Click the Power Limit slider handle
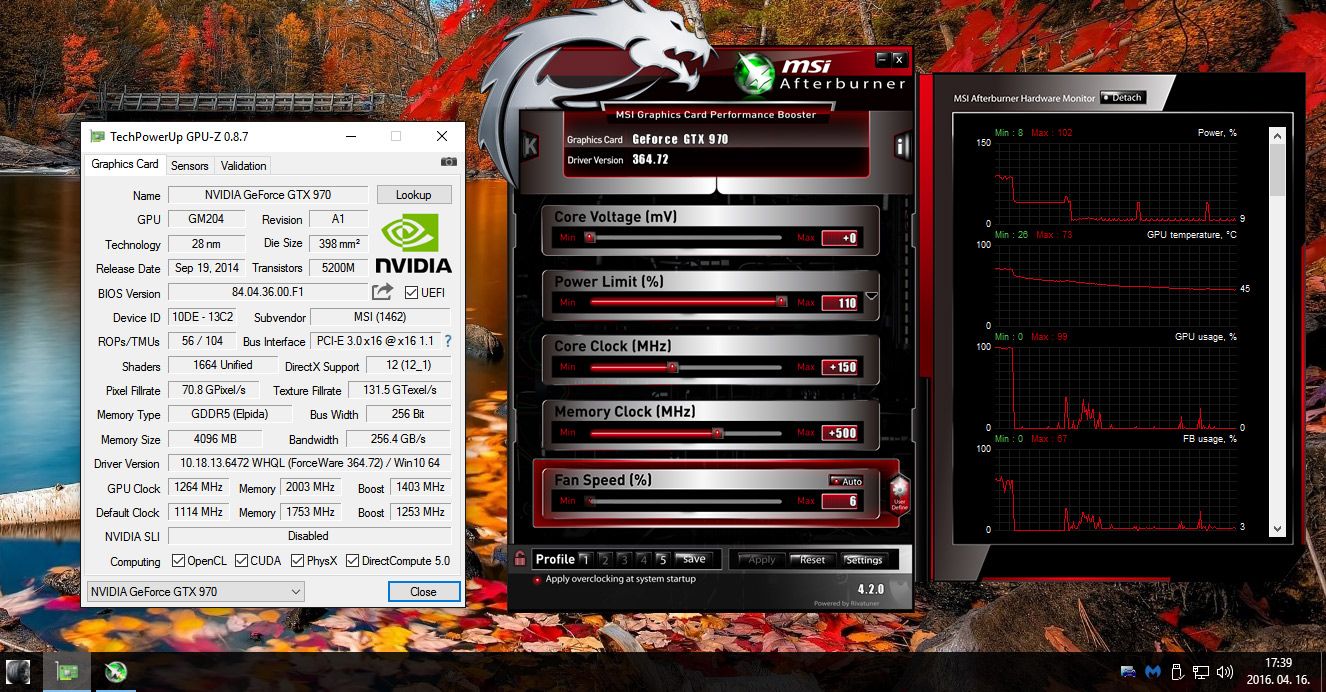Screen dimensions: 1326x692 pos(781,301)
